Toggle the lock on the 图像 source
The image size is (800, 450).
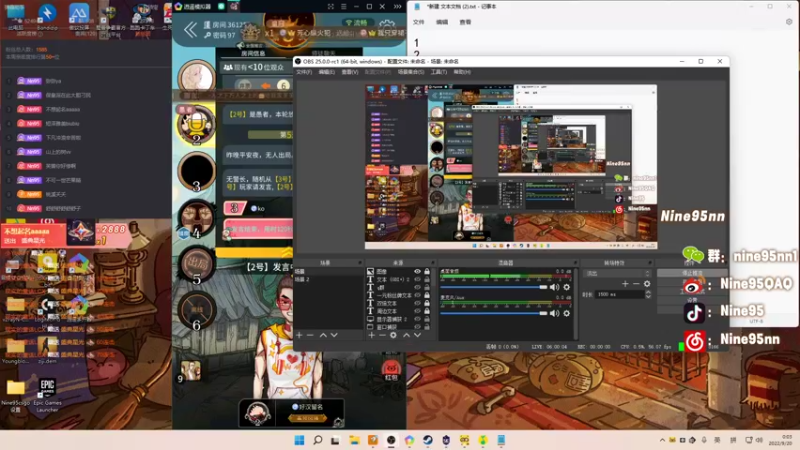tap(427, 271)
